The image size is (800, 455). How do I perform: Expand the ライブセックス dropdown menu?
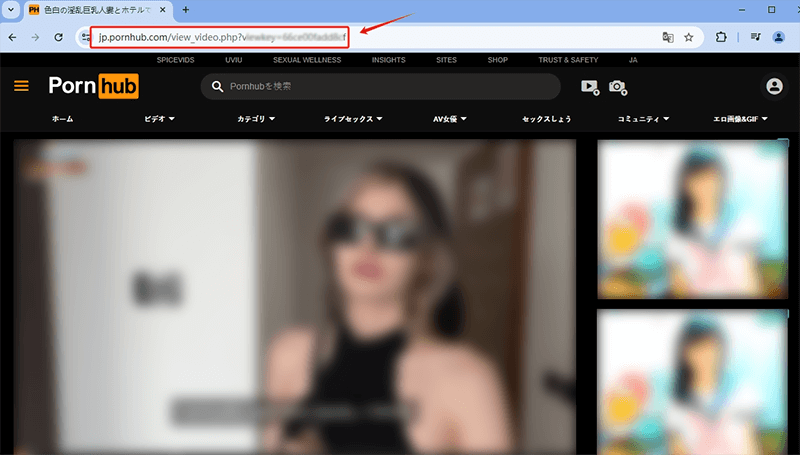tap(353, 119)
